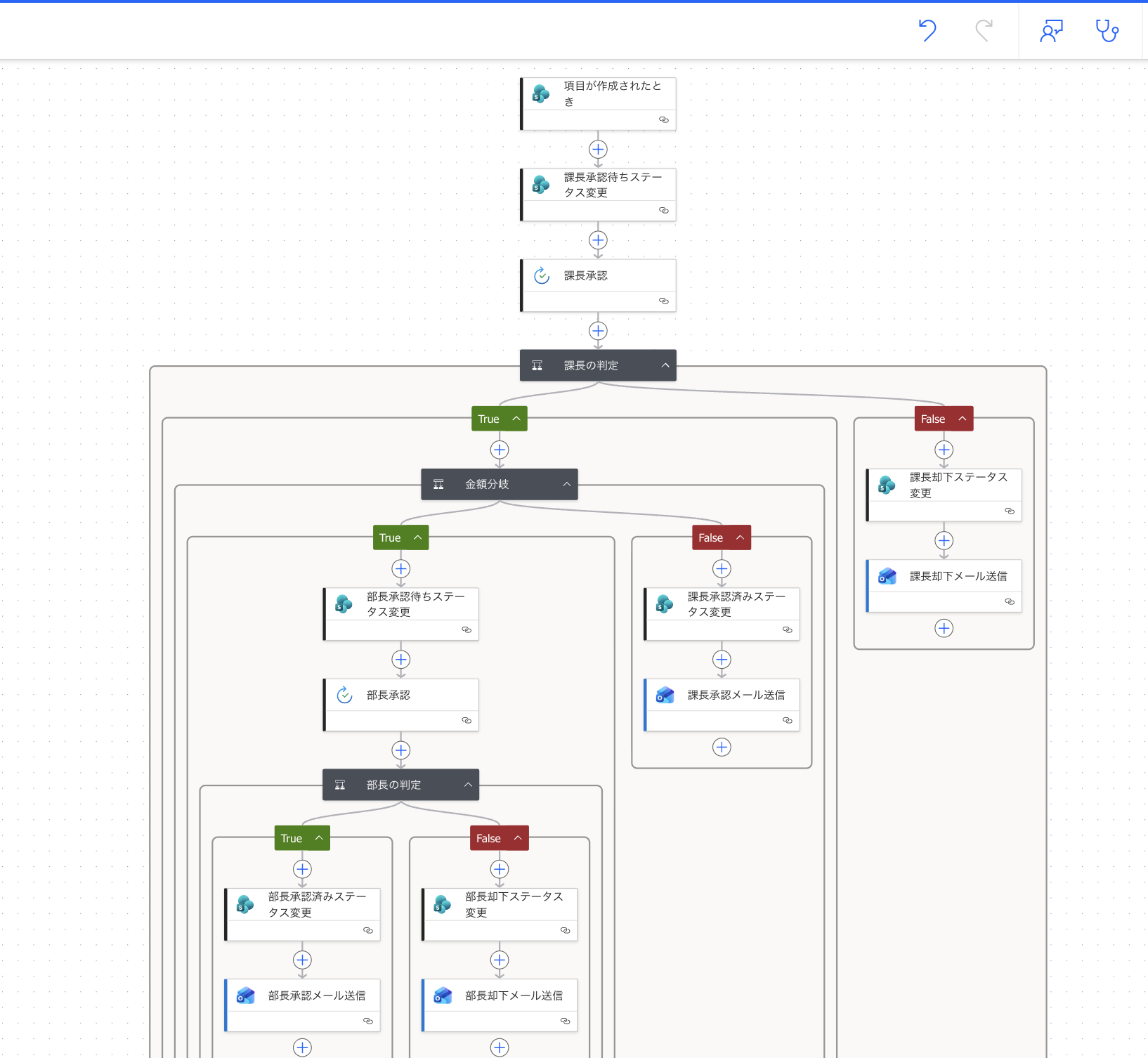This screenshot has height=1058, width=1148.
Task: Click the SharePoint icon on 課長承認待ちステータス変更
Action: 541,185
